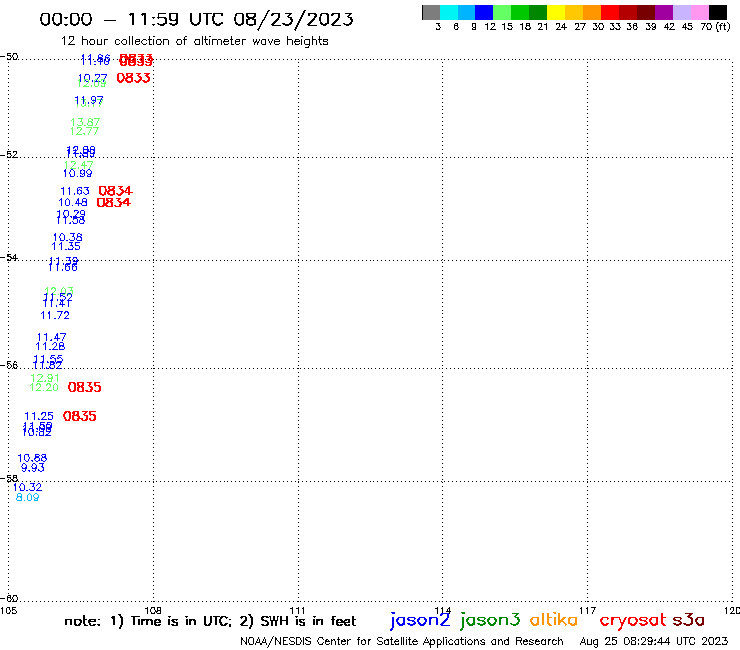Click the black 70 ft legend swatch
This screenshot has width=740, height=650.
[x=717, y=12]
